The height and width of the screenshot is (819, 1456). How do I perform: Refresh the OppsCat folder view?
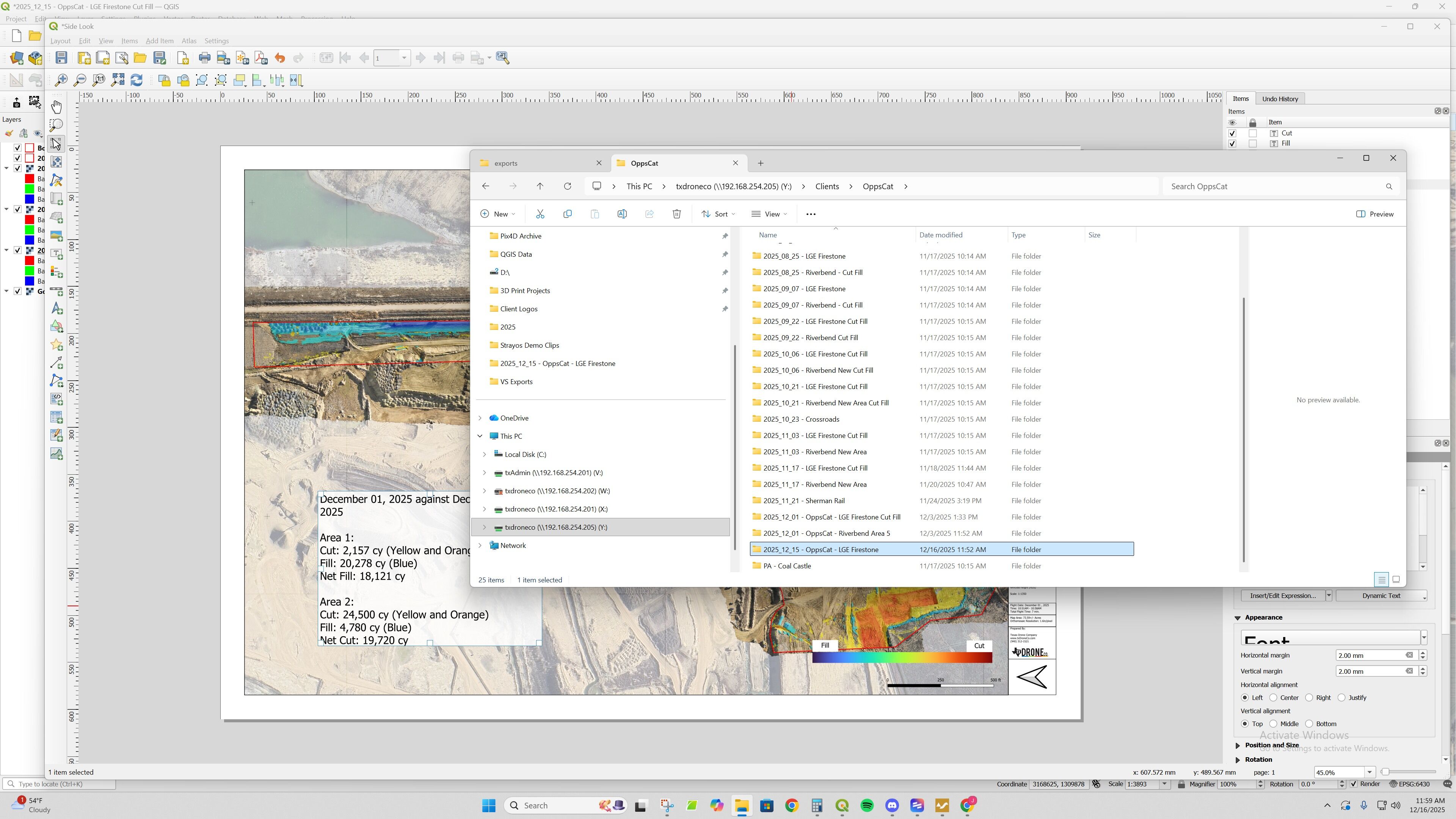coord(568,186)
